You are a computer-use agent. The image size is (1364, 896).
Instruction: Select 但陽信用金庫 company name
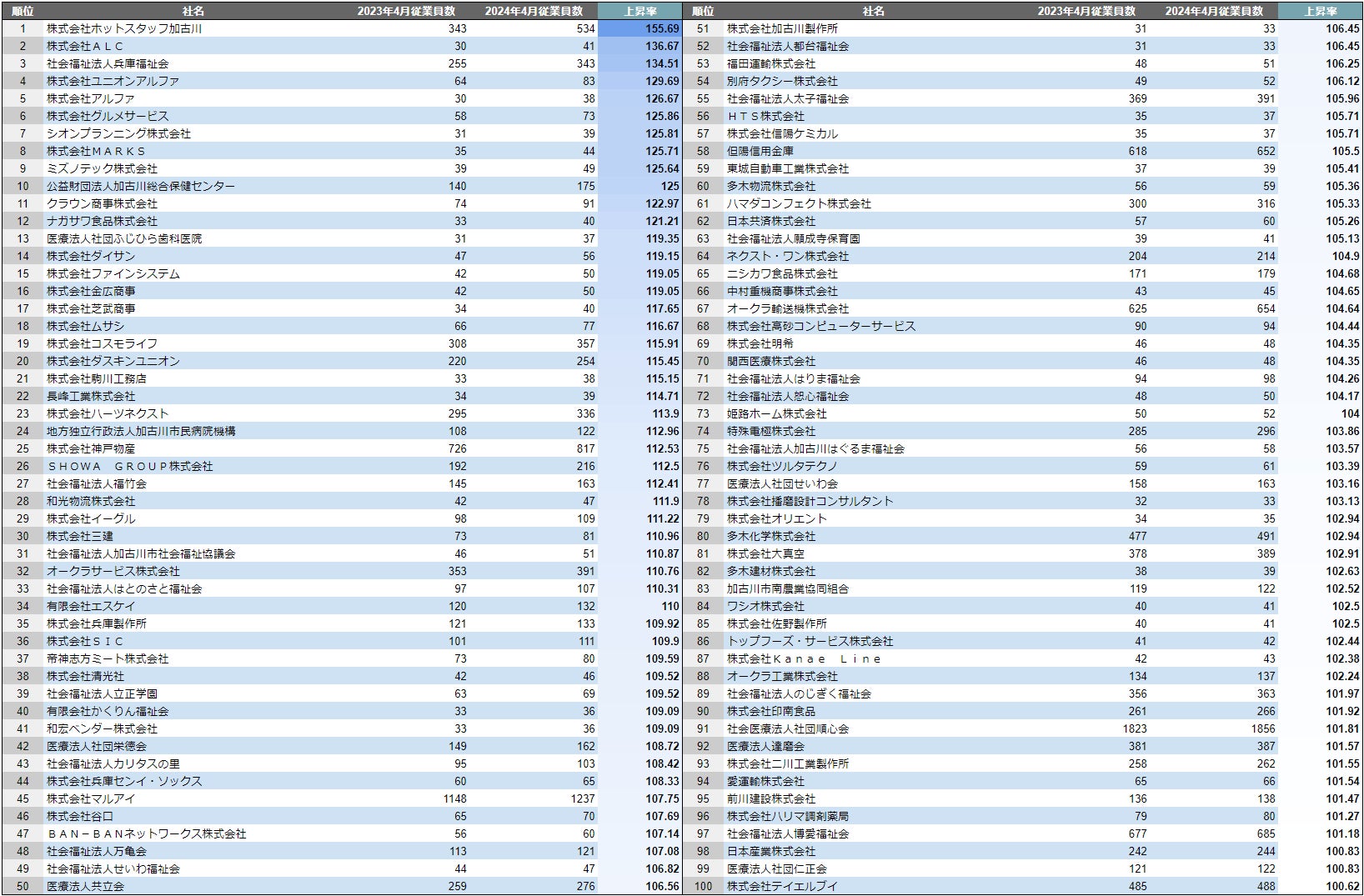[x=760, y=151]
